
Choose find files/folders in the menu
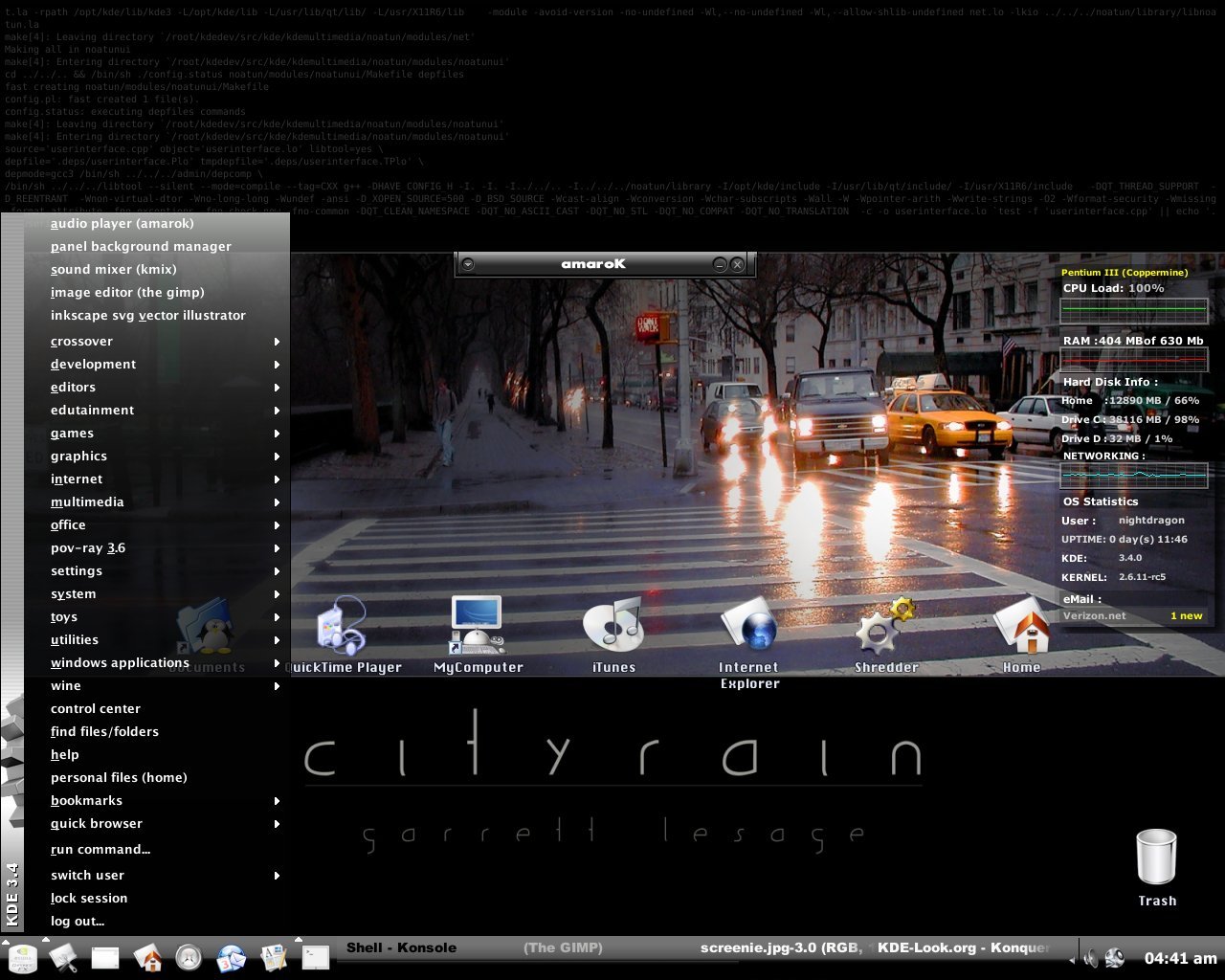tap(157, 732)
